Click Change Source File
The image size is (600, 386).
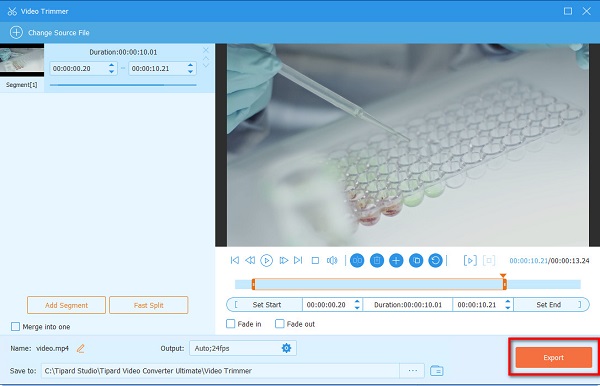[x=50, y=33]
